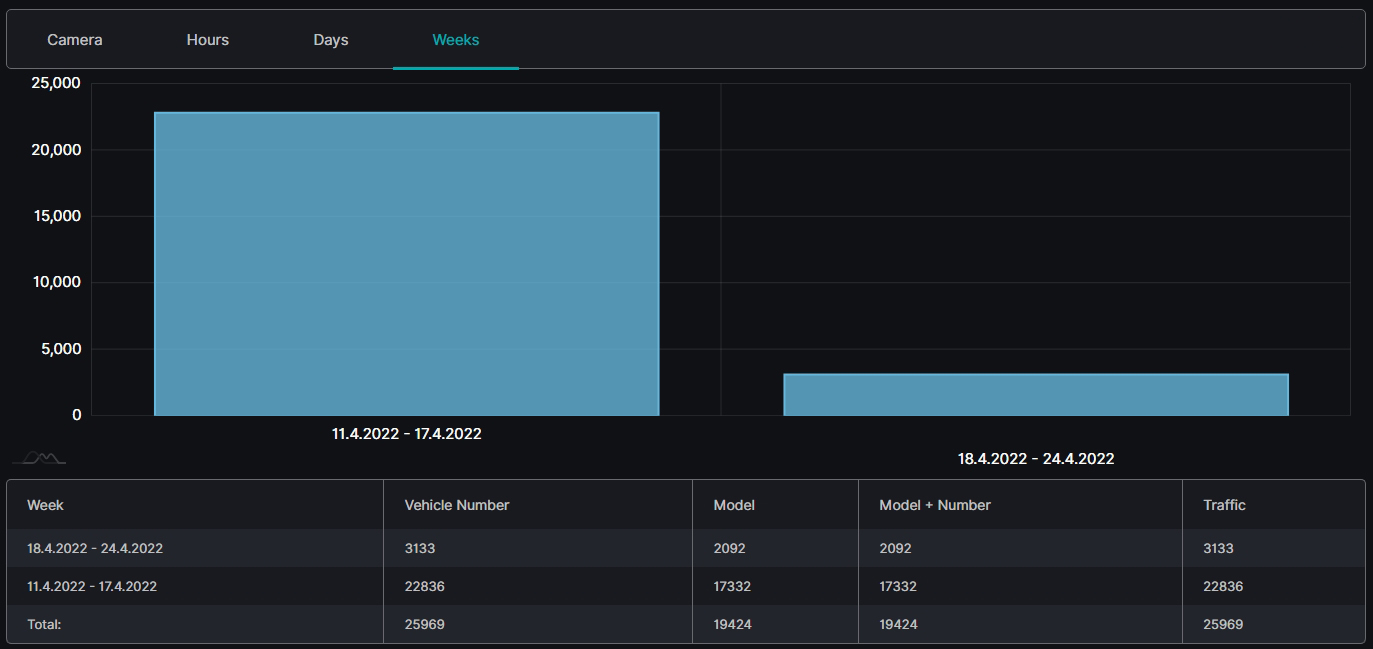Click y-axis label 15,000
This screenshot has height=649, width=1373.
coord(56,216)
